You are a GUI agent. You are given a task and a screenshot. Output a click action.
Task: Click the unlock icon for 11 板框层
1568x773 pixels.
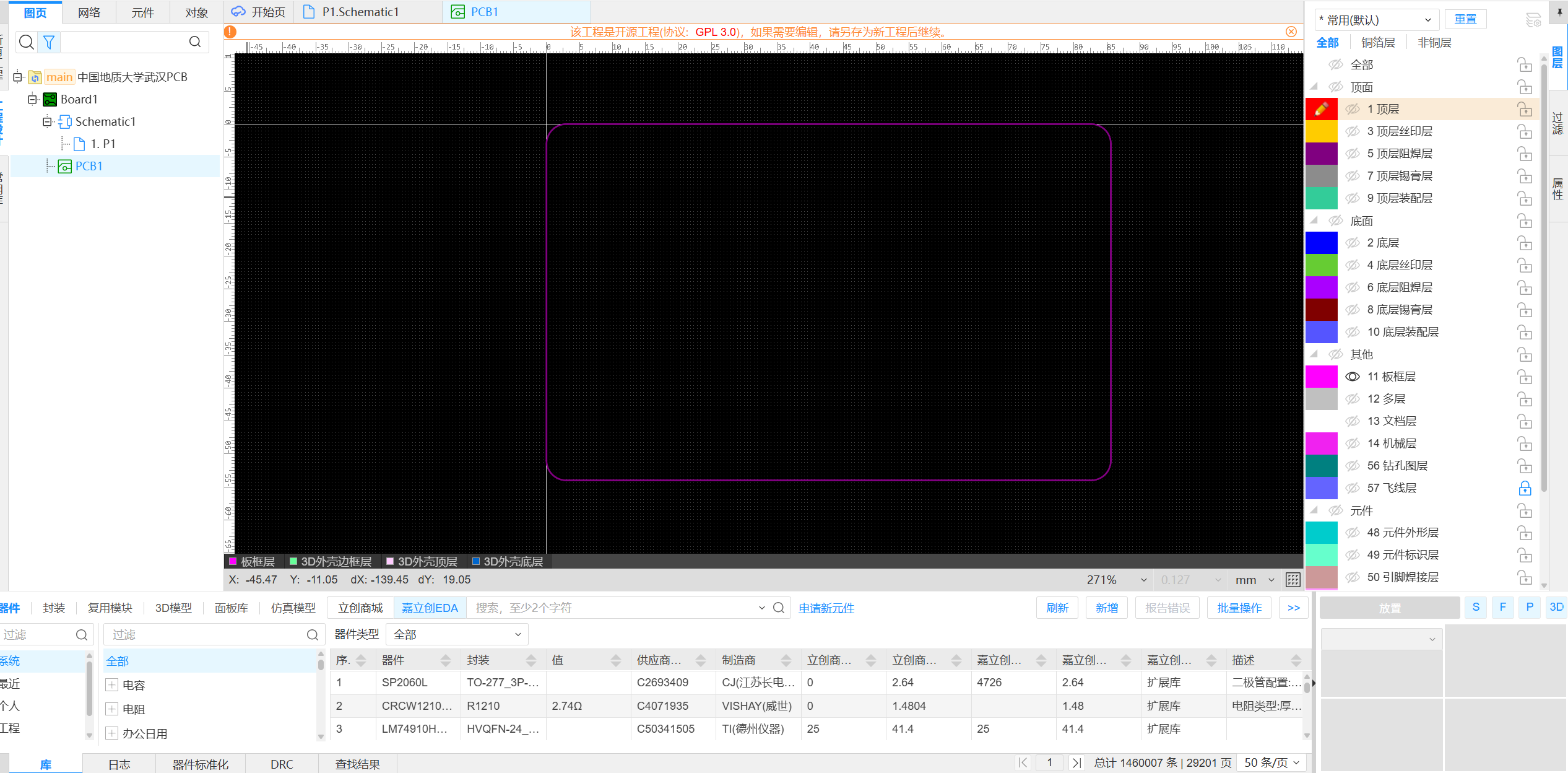click(1525, 377)
